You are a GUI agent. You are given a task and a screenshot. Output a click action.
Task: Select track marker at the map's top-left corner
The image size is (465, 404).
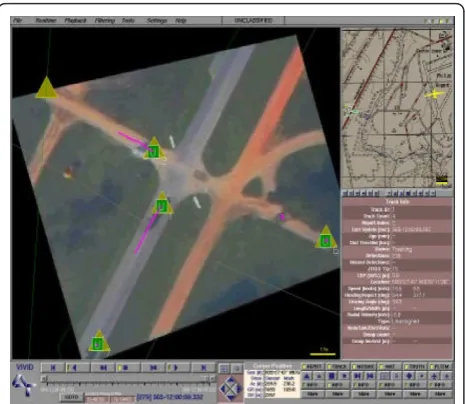tap(46, 87)
